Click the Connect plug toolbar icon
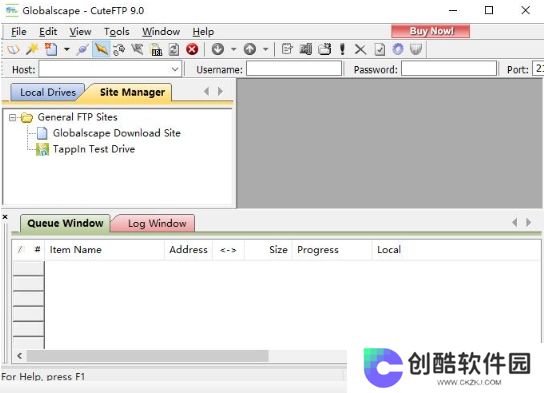Image resolution: width=547 pixels, height=393 pixels. (83, 49)
